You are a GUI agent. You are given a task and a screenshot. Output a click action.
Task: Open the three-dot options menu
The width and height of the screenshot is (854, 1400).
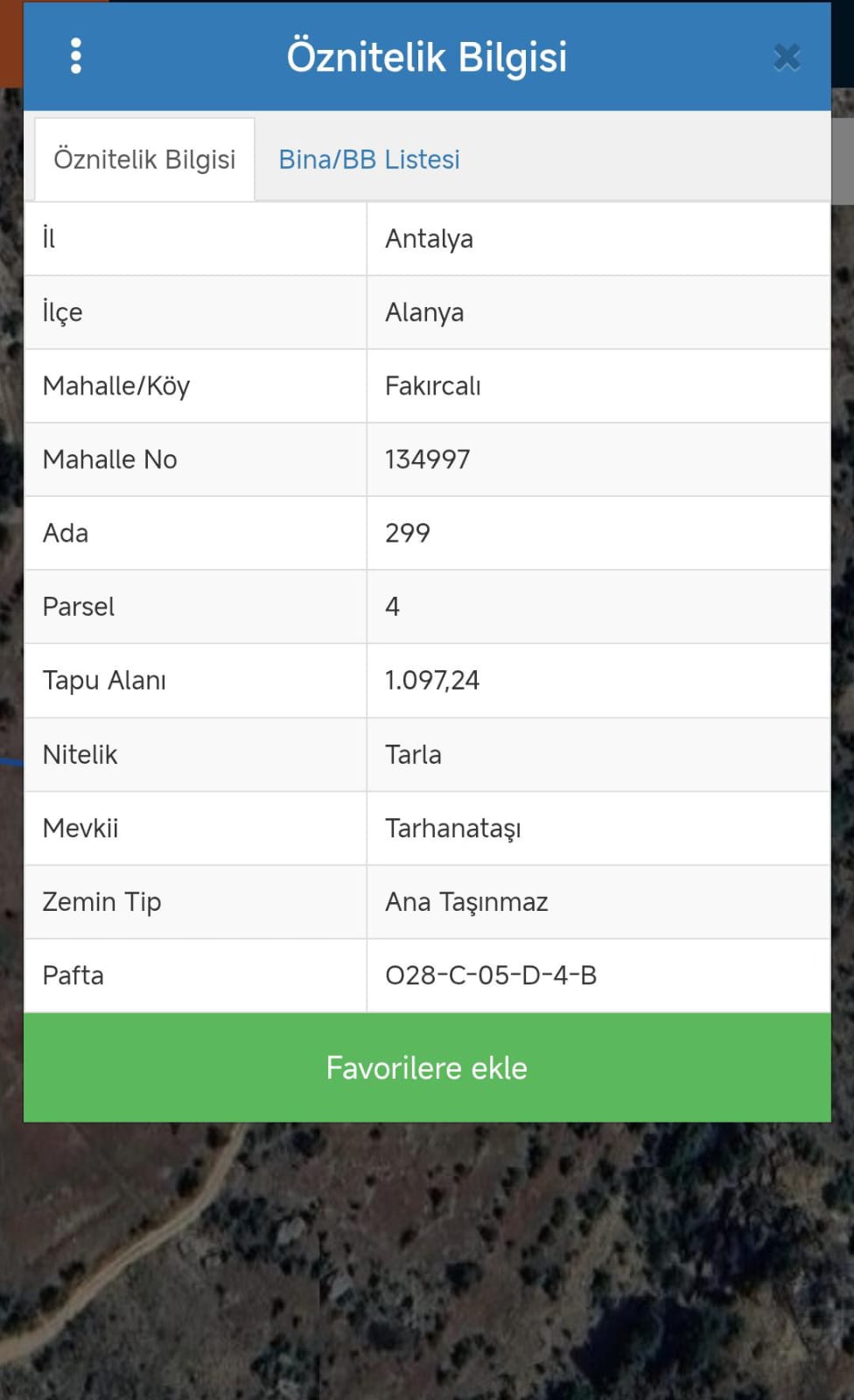[x=76, y=56]
